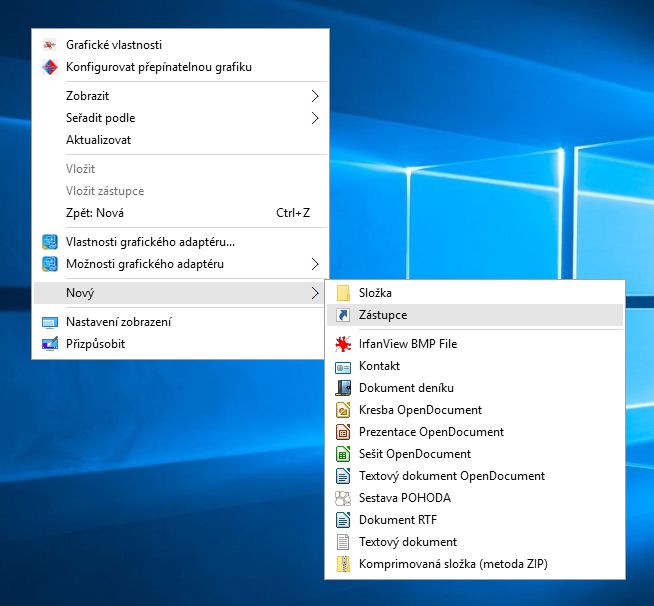The width and height of the screenshot is (654, 606).
Task: Click the Nastavení zobrazení monitor icon
Action: coord(50,322)
